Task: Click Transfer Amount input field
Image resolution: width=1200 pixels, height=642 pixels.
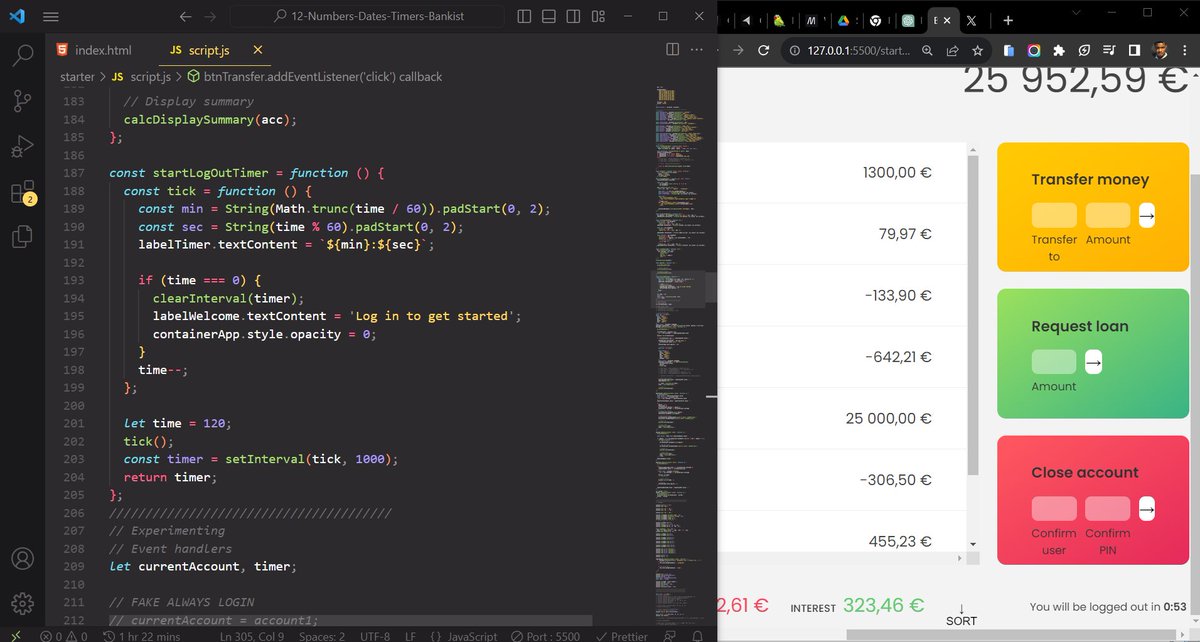Action: point(1108,215)
